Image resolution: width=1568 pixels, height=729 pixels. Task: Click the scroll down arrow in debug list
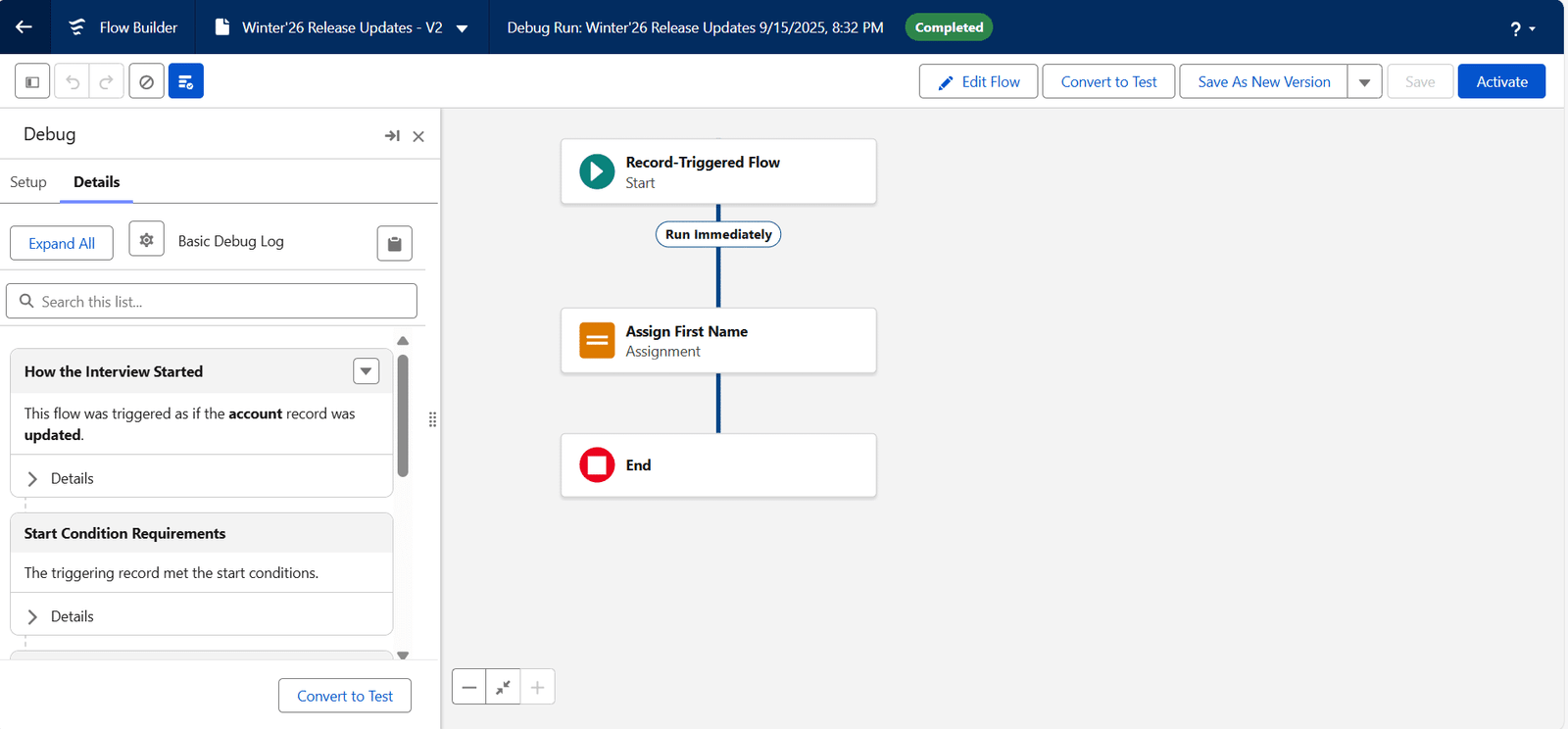coord(403,655)
